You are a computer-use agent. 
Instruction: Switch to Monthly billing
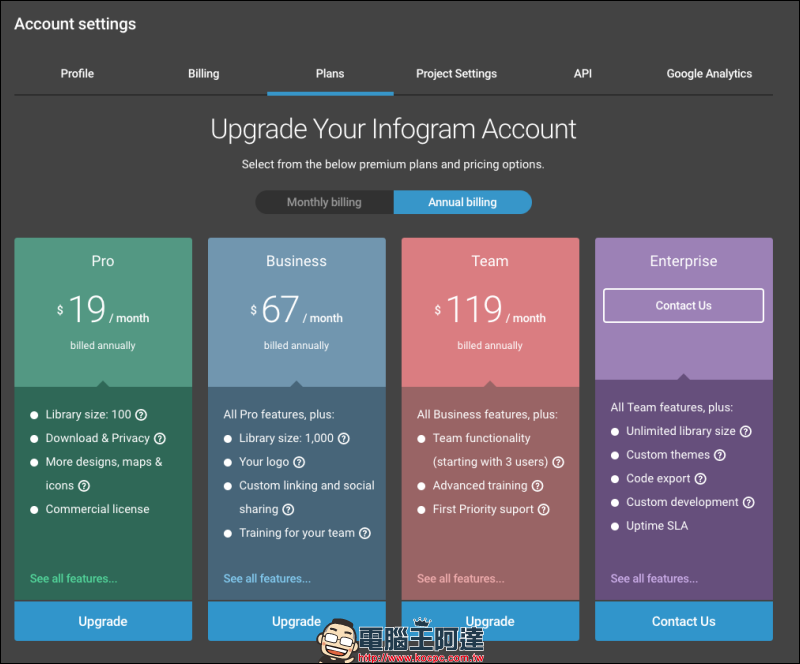(324, 202)
